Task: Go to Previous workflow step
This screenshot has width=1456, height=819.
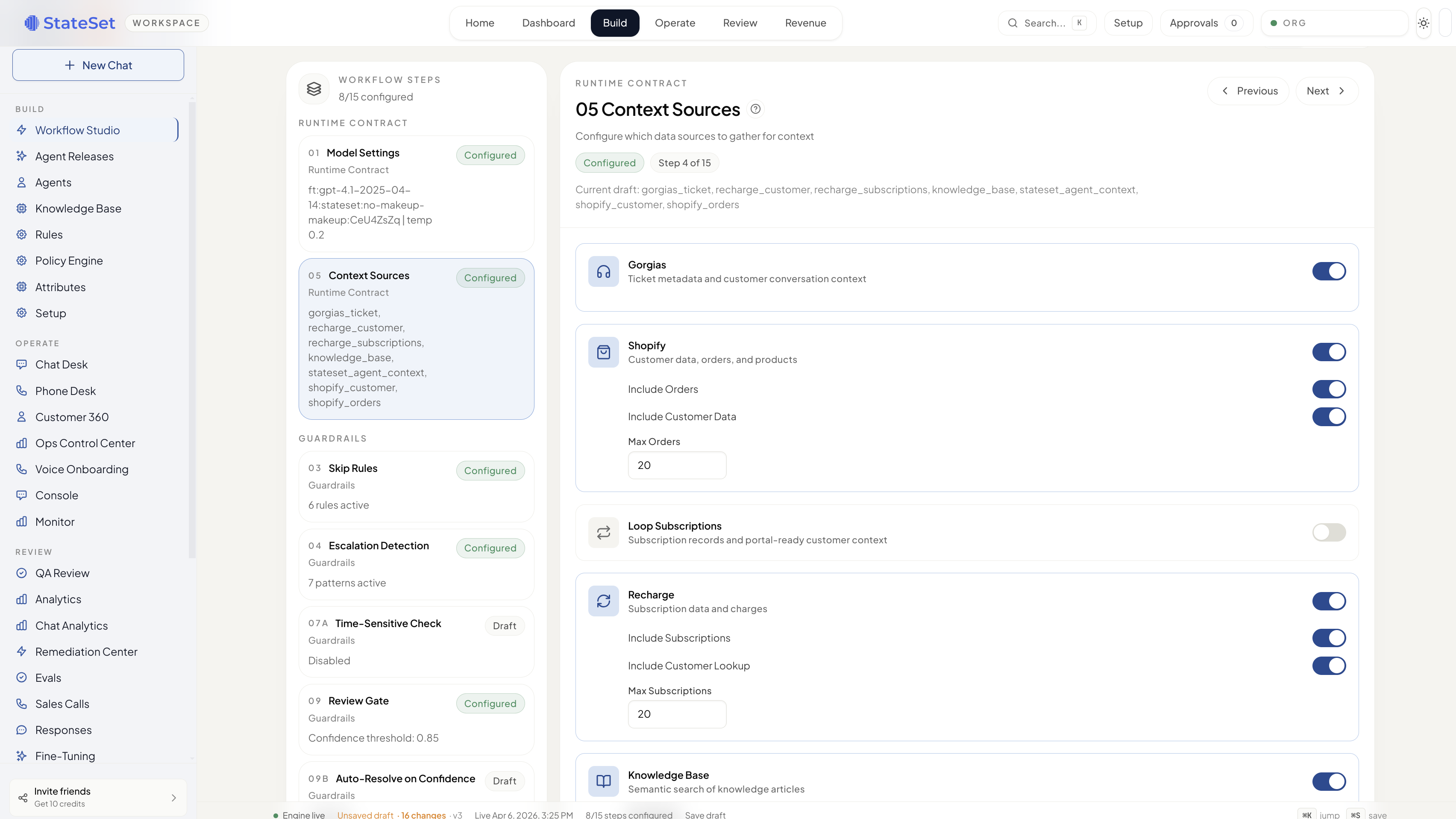Action: [x=1248, y=91]
